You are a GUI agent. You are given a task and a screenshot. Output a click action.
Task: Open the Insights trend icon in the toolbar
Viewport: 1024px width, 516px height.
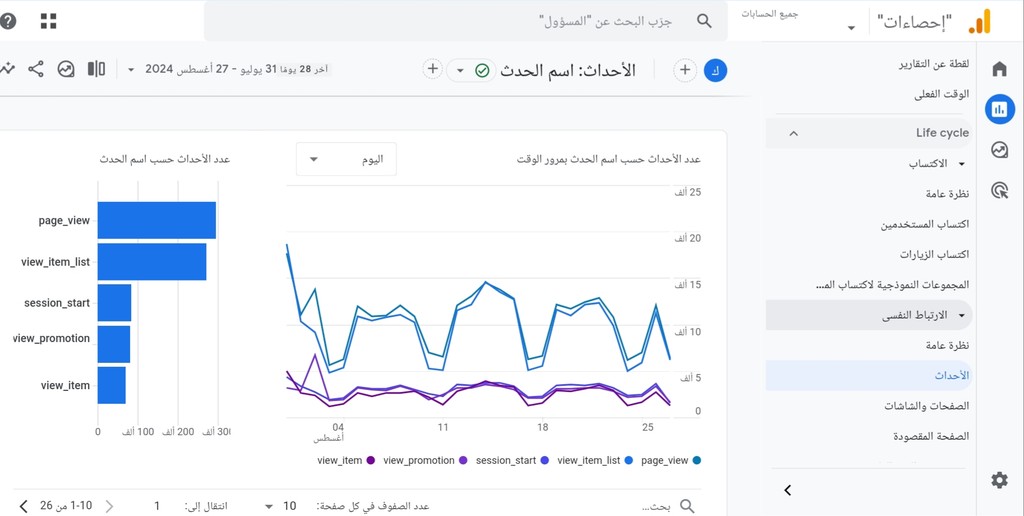click(66, 69)
